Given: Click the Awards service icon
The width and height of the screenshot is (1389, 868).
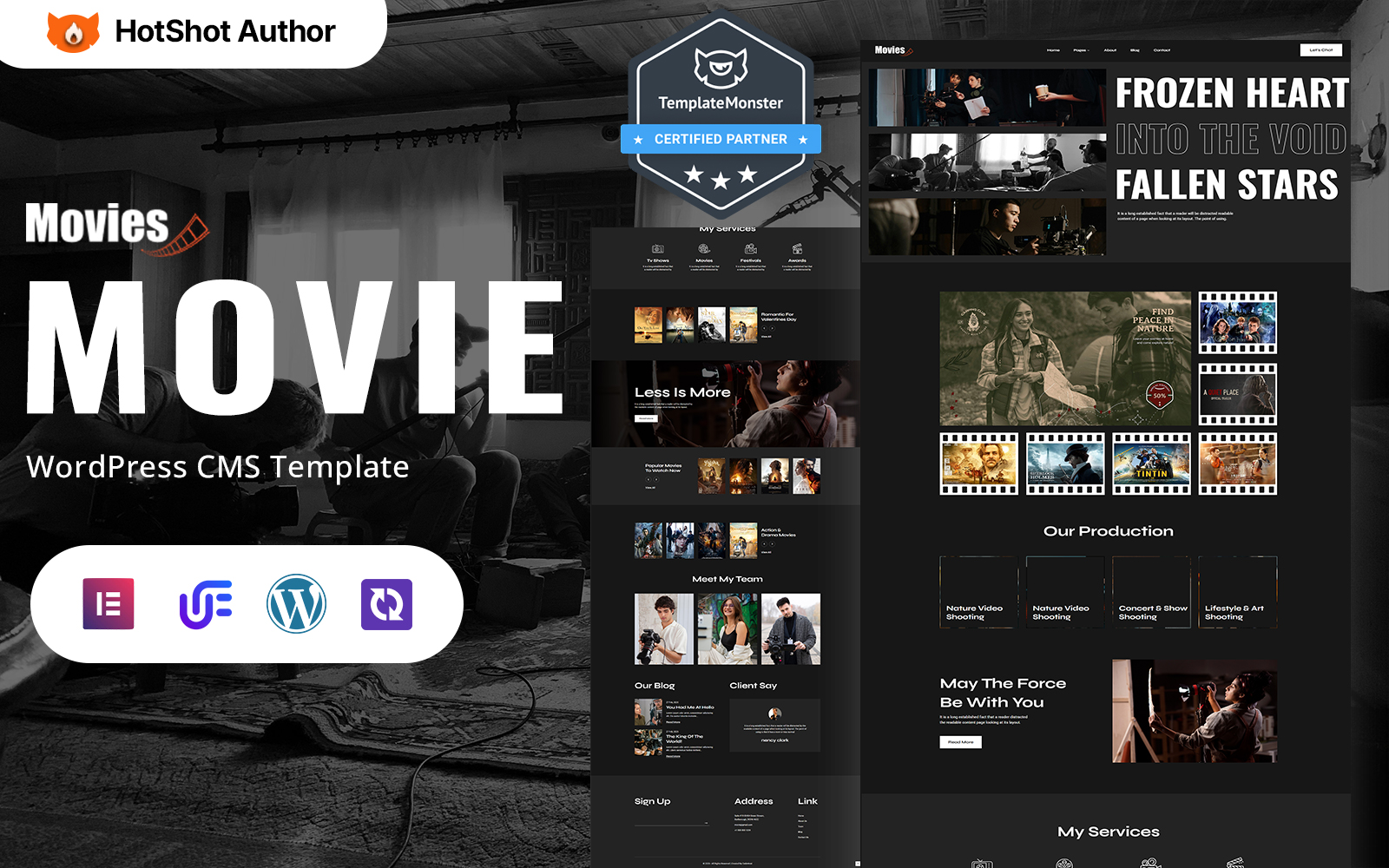Looking at the screenshot, I should pos(797,250).
